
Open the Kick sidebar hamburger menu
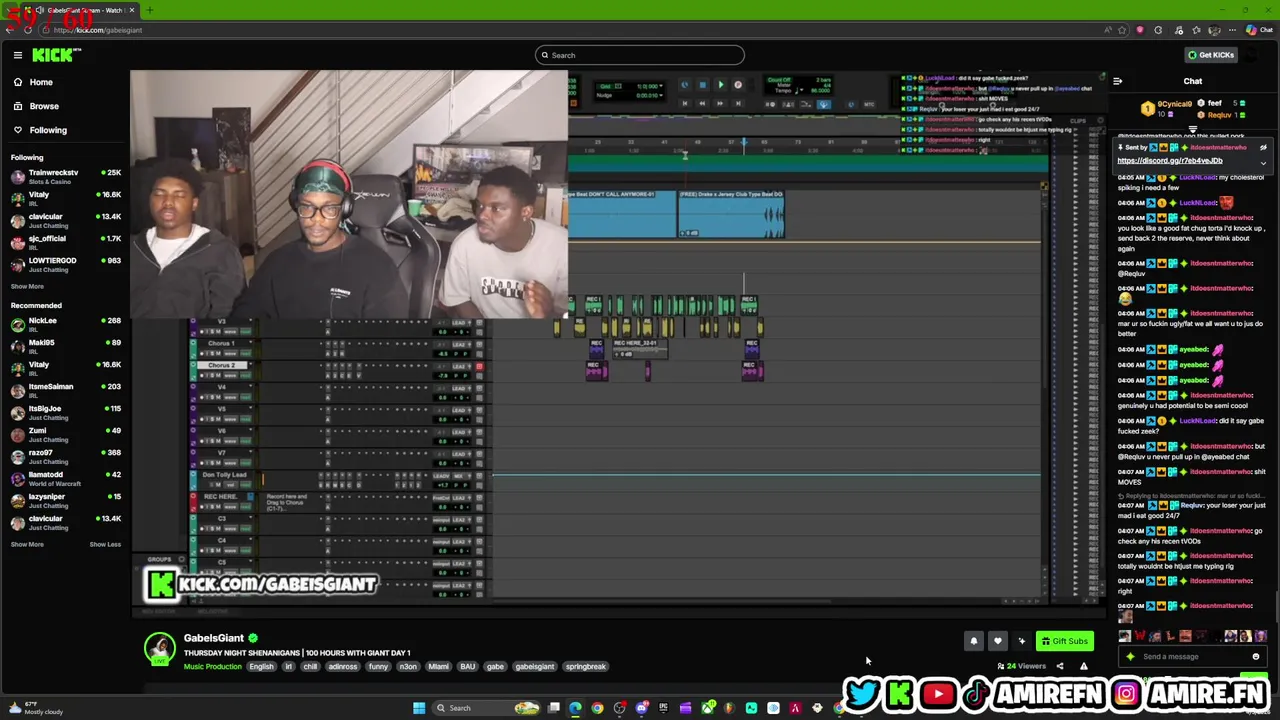point(17,55)
